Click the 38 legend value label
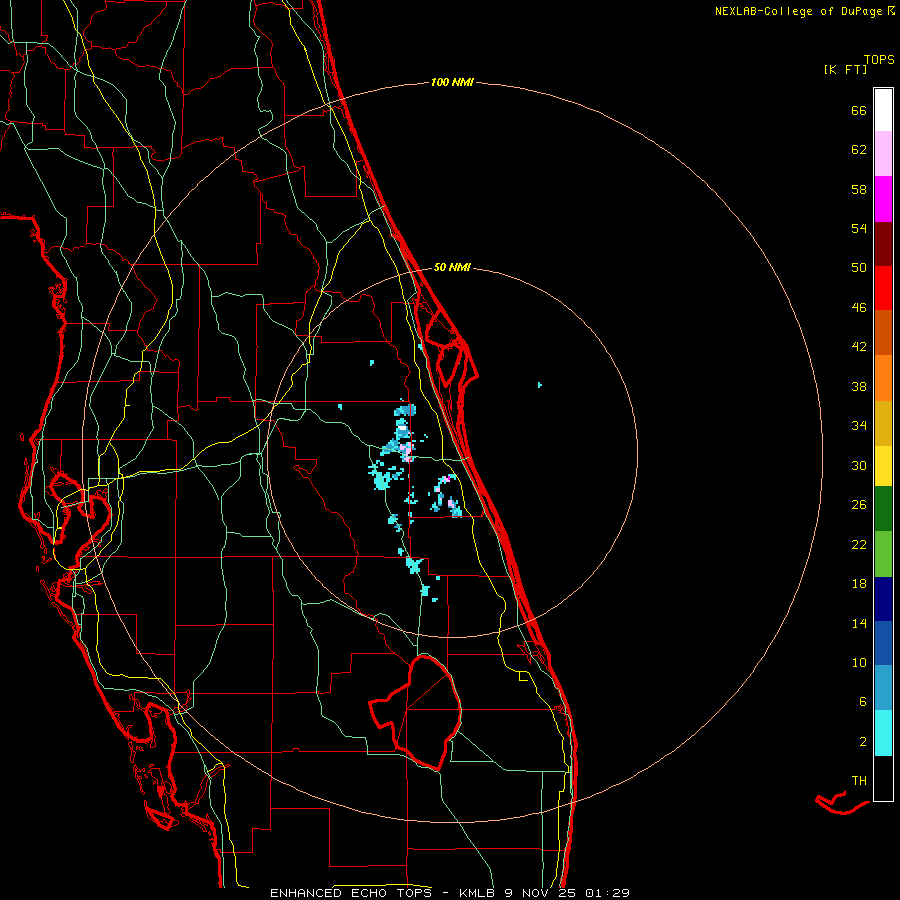900x900 pixels. click(859, 386)
